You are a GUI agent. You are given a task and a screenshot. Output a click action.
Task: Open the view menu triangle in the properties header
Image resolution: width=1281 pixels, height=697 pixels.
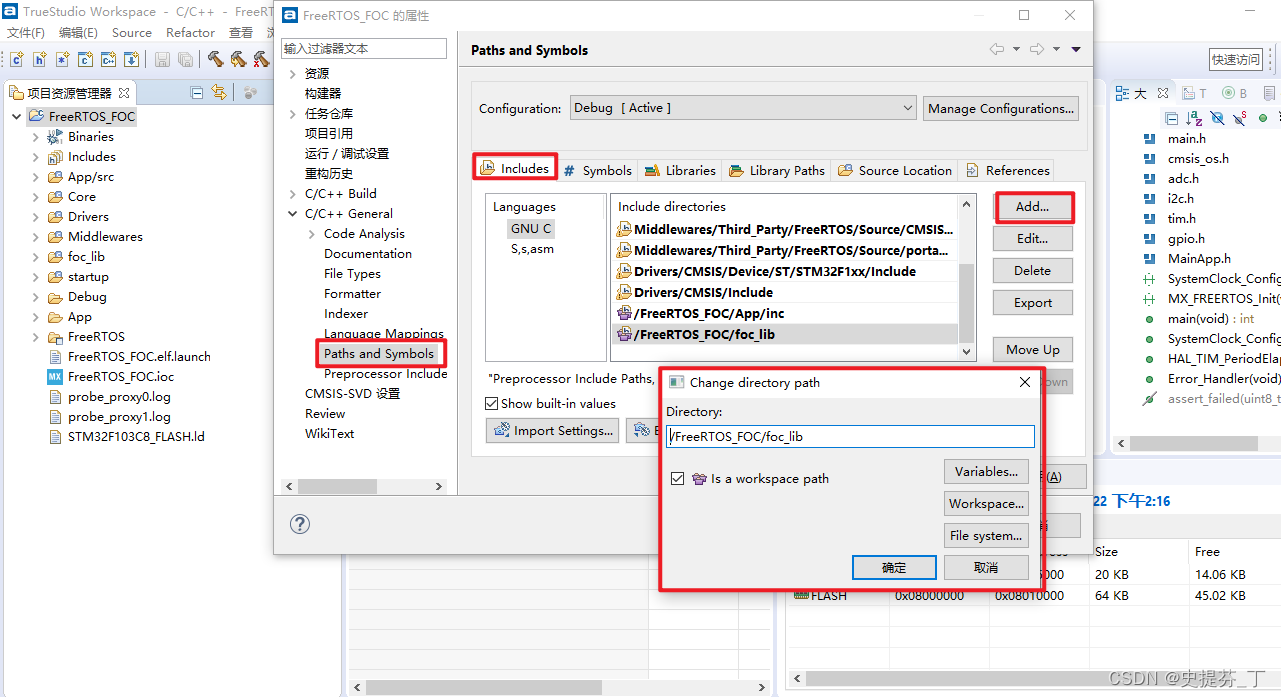tap(1076, 49)
